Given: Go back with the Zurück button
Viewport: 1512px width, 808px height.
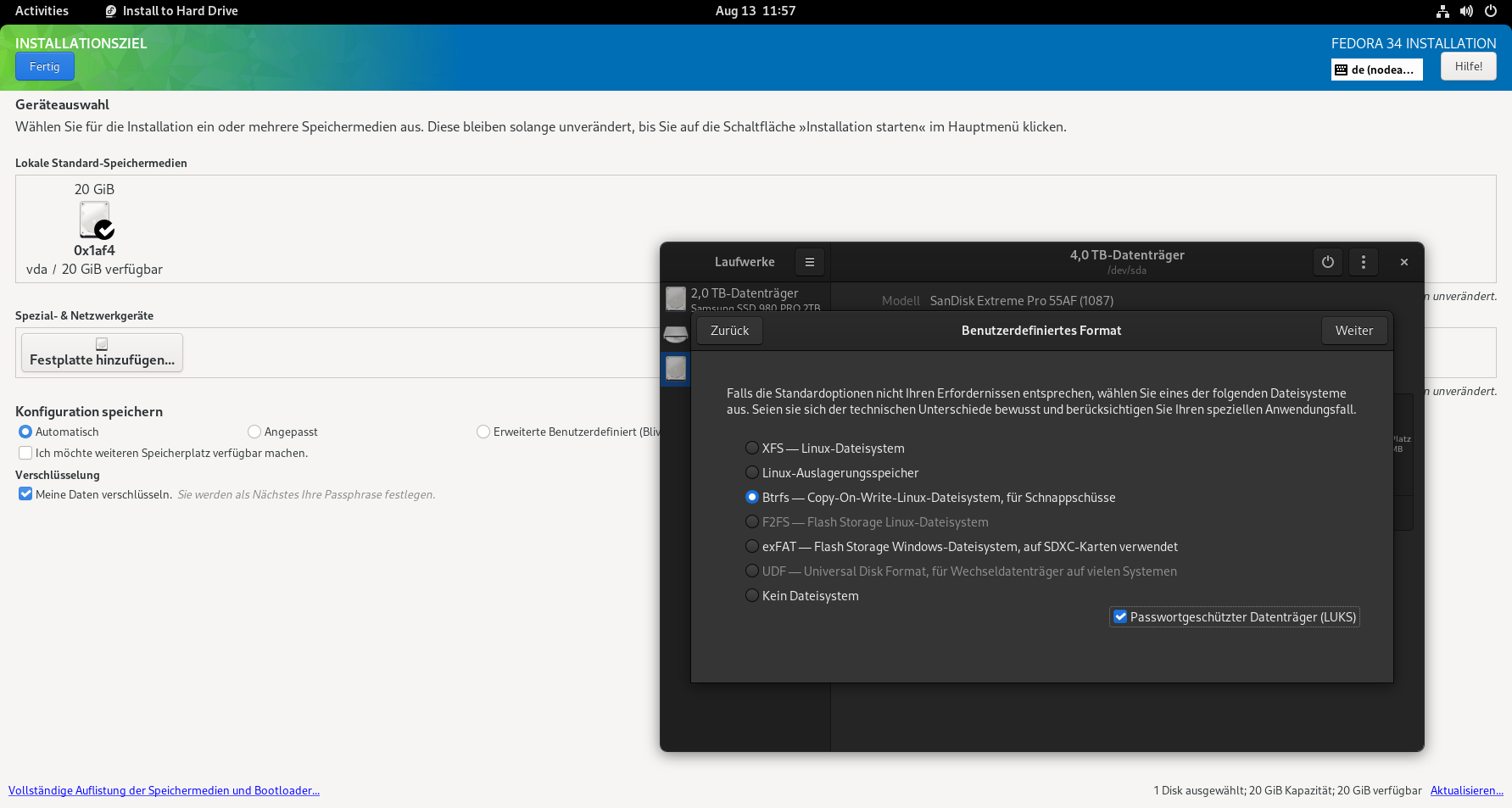Looking at the screenshot, I should point(730,331).
